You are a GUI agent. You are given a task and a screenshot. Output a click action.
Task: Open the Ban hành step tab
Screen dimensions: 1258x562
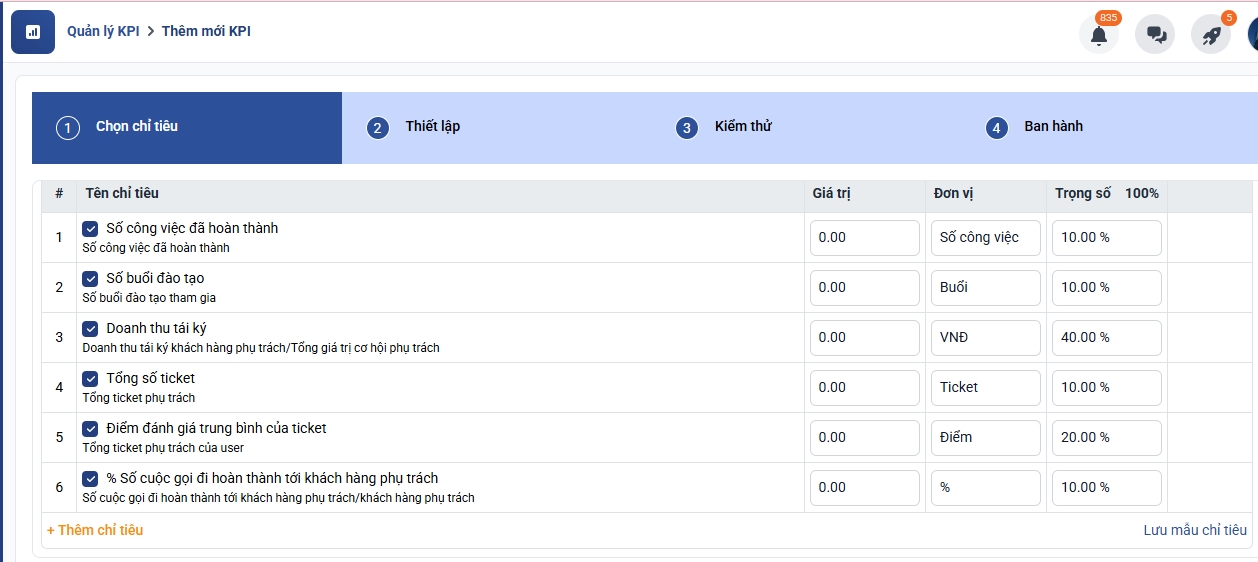pos(1052,127)
